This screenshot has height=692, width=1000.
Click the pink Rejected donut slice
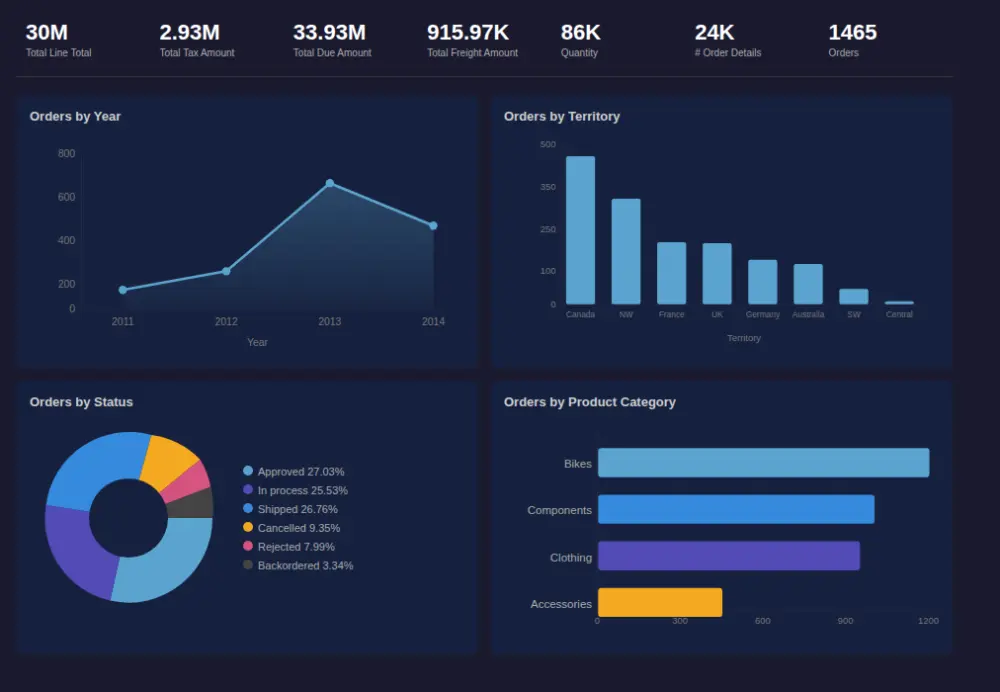coord(190,483)
